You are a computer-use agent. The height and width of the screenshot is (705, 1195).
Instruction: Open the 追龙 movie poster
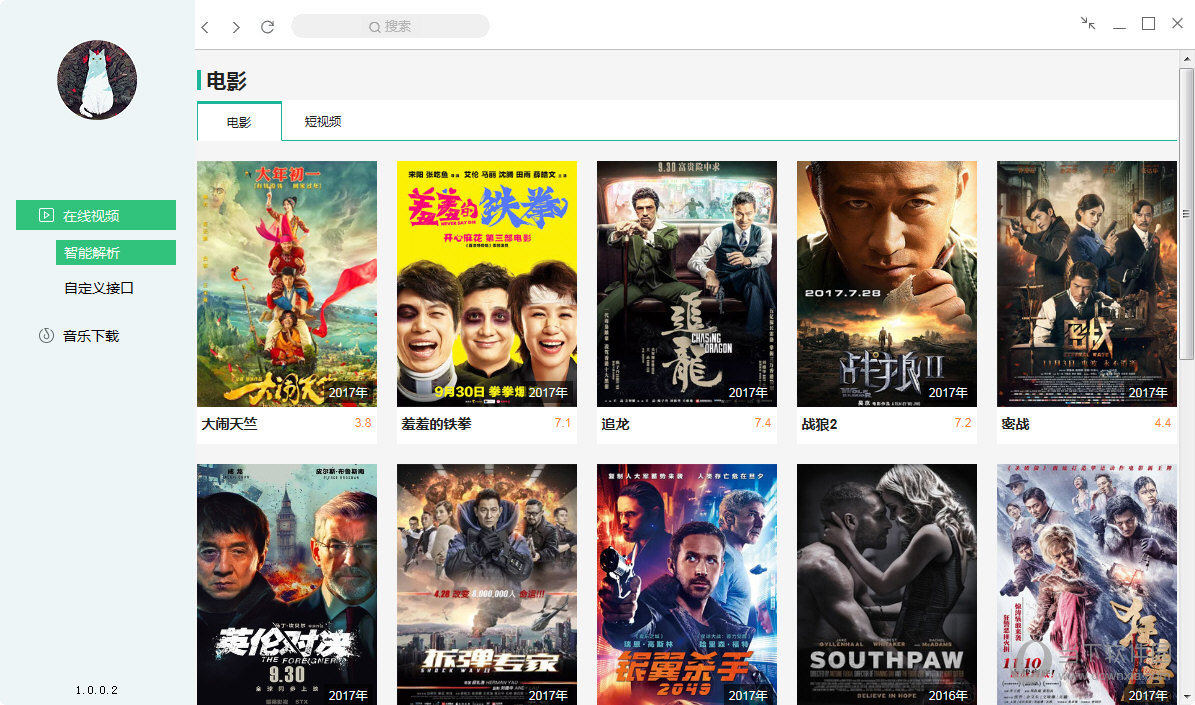(687, 284)
